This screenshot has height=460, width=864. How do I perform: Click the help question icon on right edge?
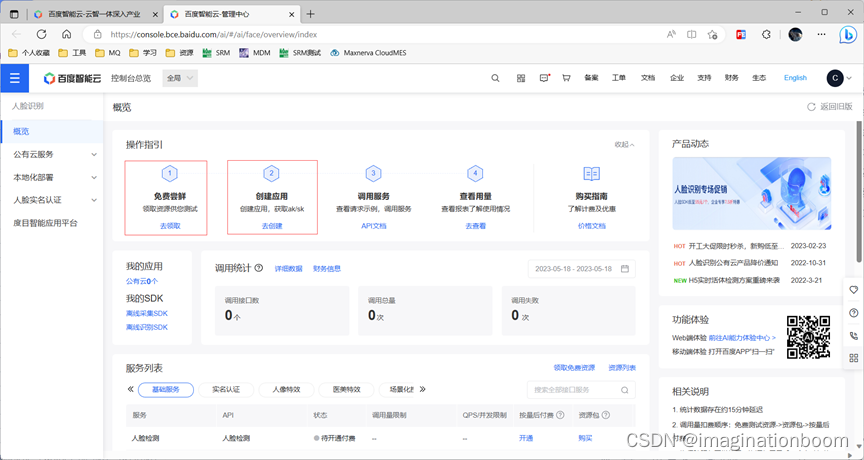pos(854,313)
